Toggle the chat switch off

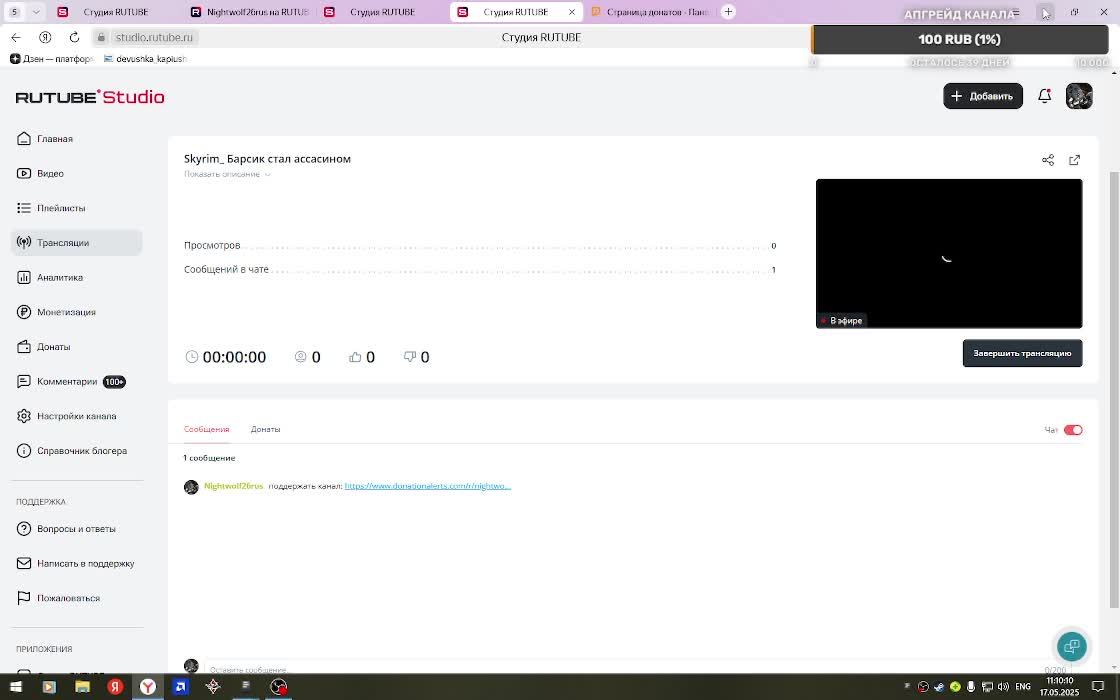tap(1073, 430)
